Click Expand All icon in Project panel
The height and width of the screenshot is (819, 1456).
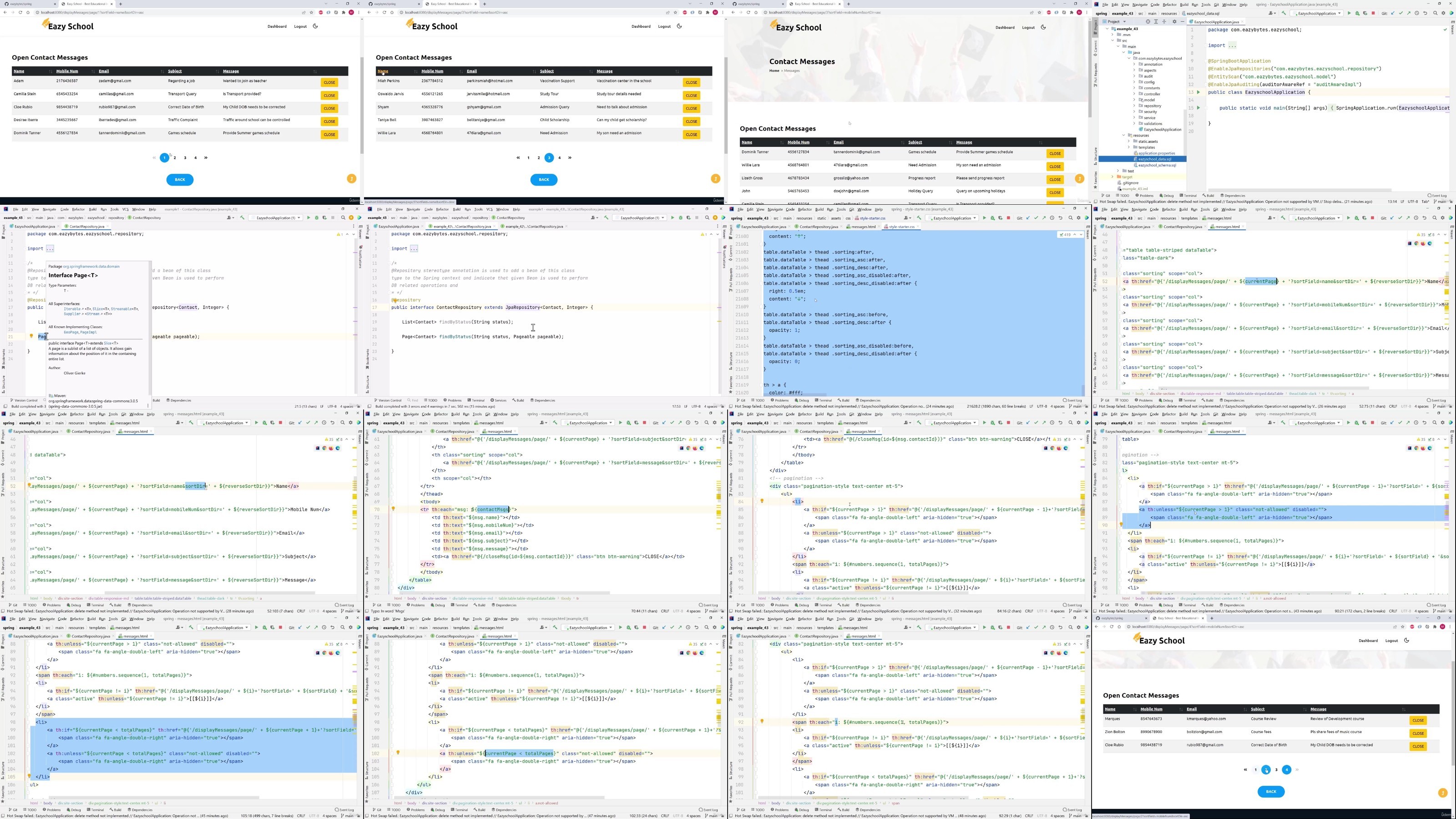tap(1156, 21)
